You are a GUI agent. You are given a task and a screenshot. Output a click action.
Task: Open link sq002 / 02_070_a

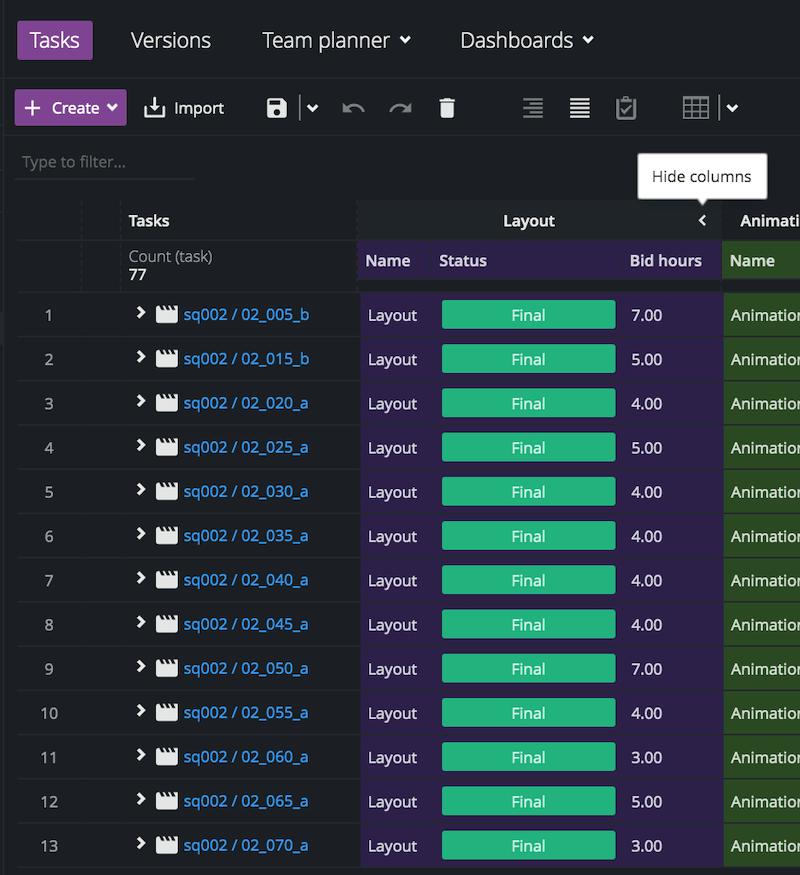[x=246, y=845]
